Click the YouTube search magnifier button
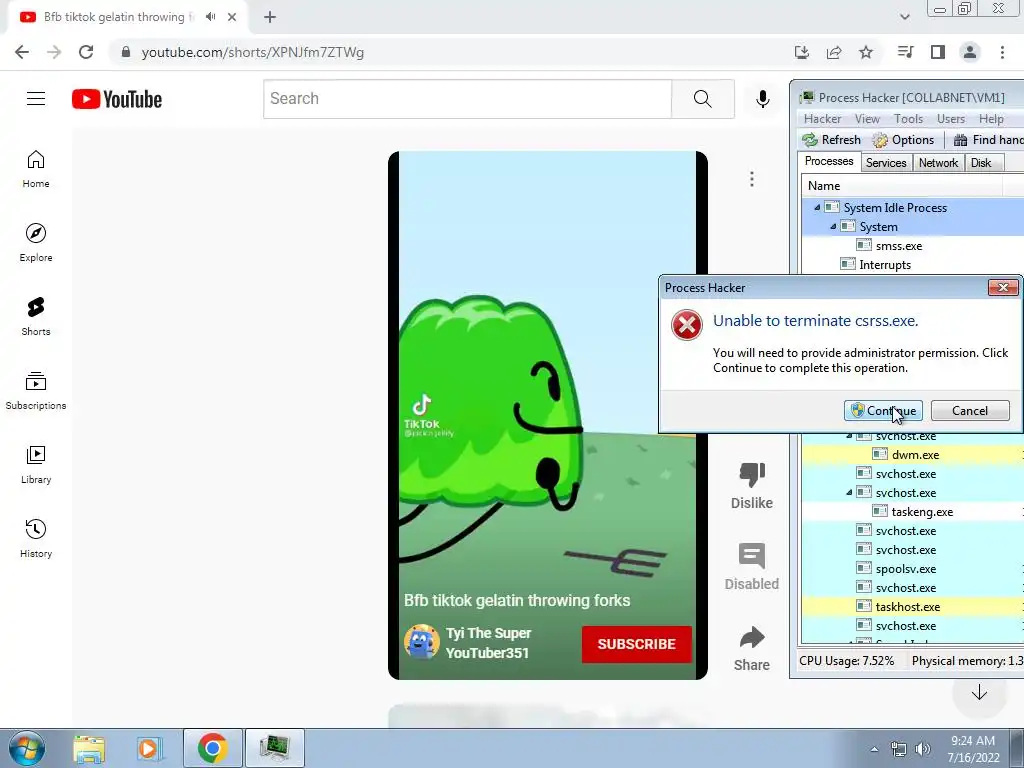This screenshot has width=1024, height=768. (x=703, y=99)
